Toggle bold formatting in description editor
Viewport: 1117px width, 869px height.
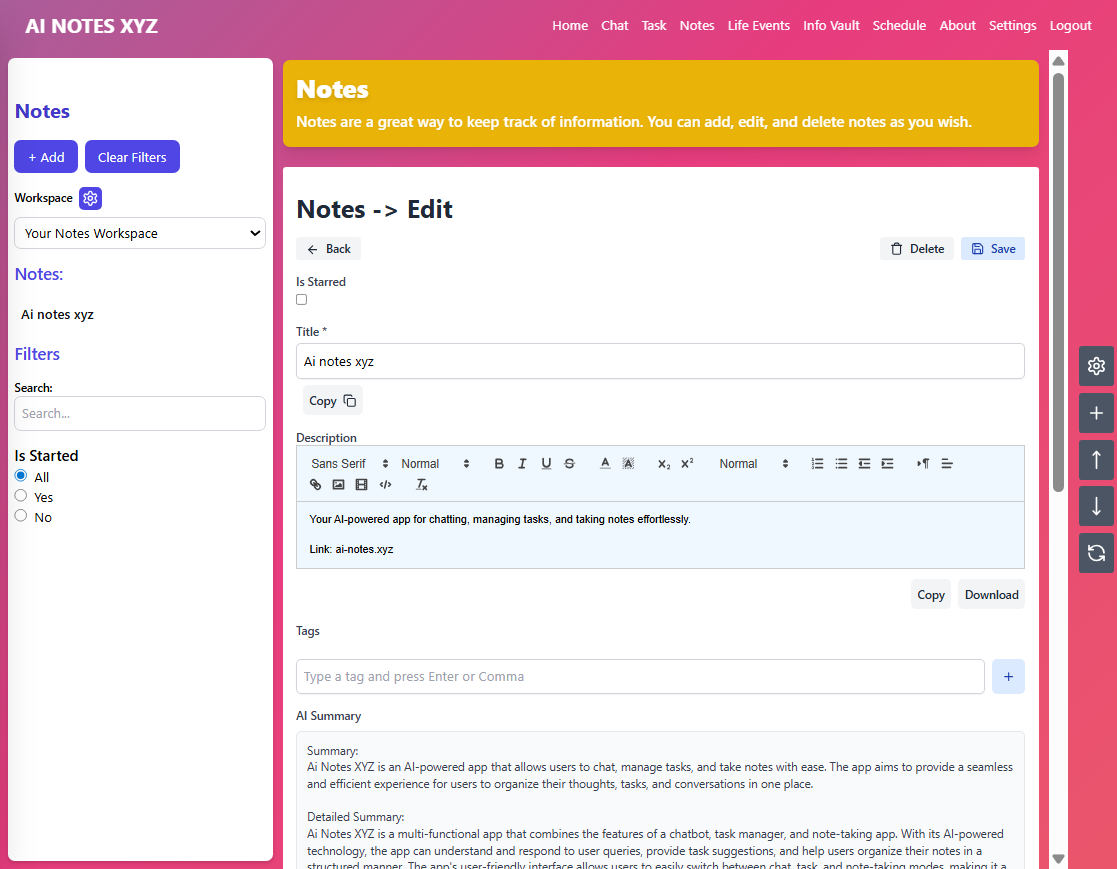(x=499, y=464)
